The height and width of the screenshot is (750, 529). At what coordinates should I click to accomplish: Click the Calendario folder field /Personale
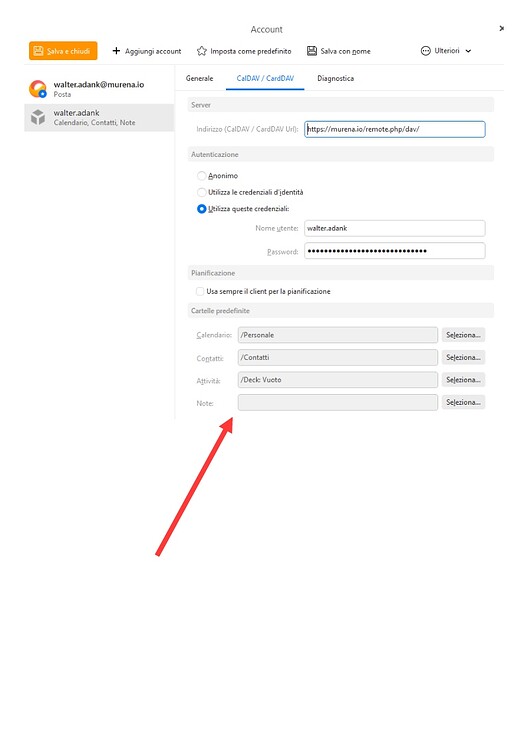(338, 335)
